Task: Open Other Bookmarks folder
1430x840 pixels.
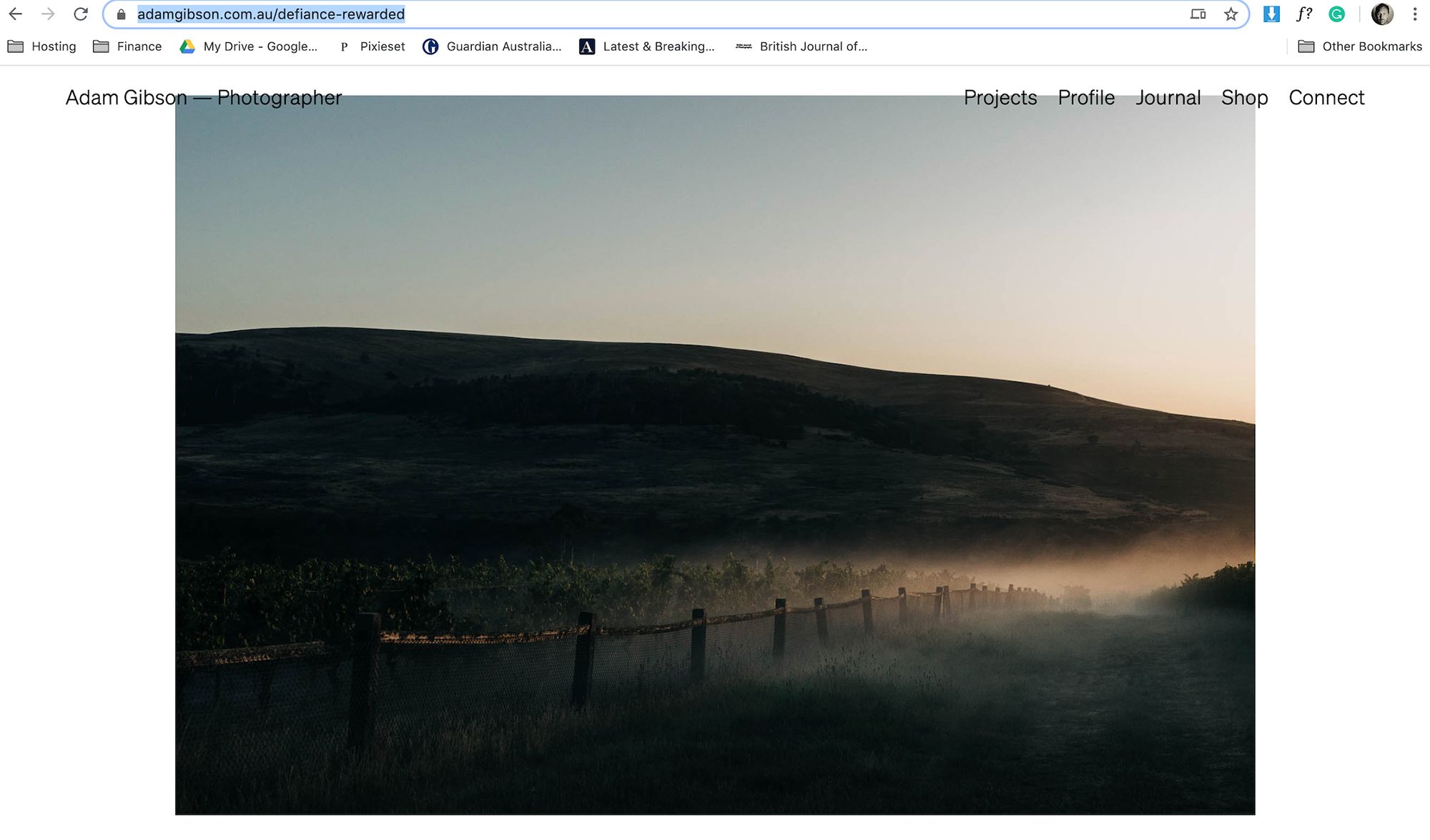Action: point(1359,46)
